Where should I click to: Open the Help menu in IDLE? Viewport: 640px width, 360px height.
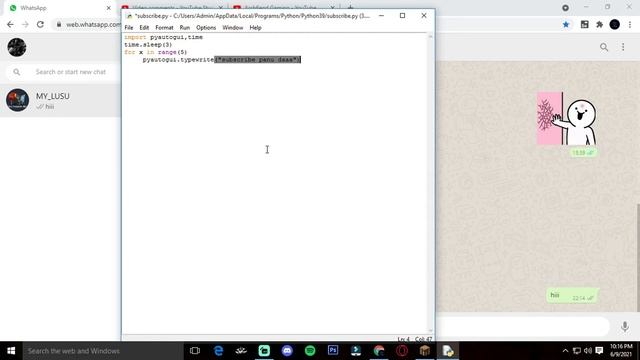[x=256, y=28]
